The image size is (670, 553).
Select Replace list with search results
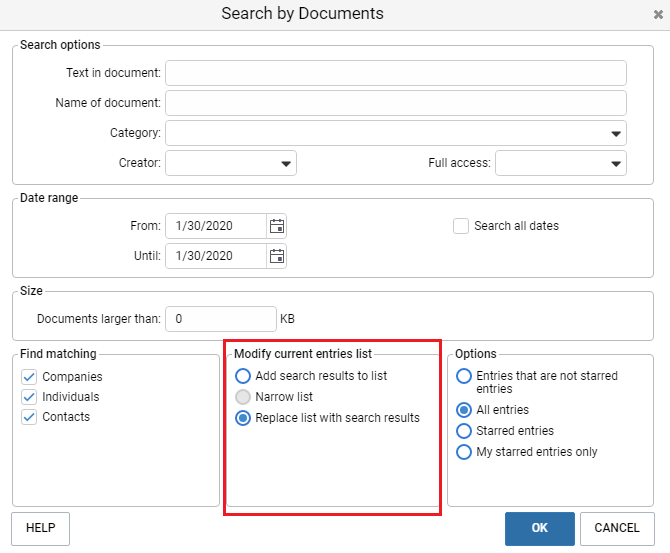[243, 418]
